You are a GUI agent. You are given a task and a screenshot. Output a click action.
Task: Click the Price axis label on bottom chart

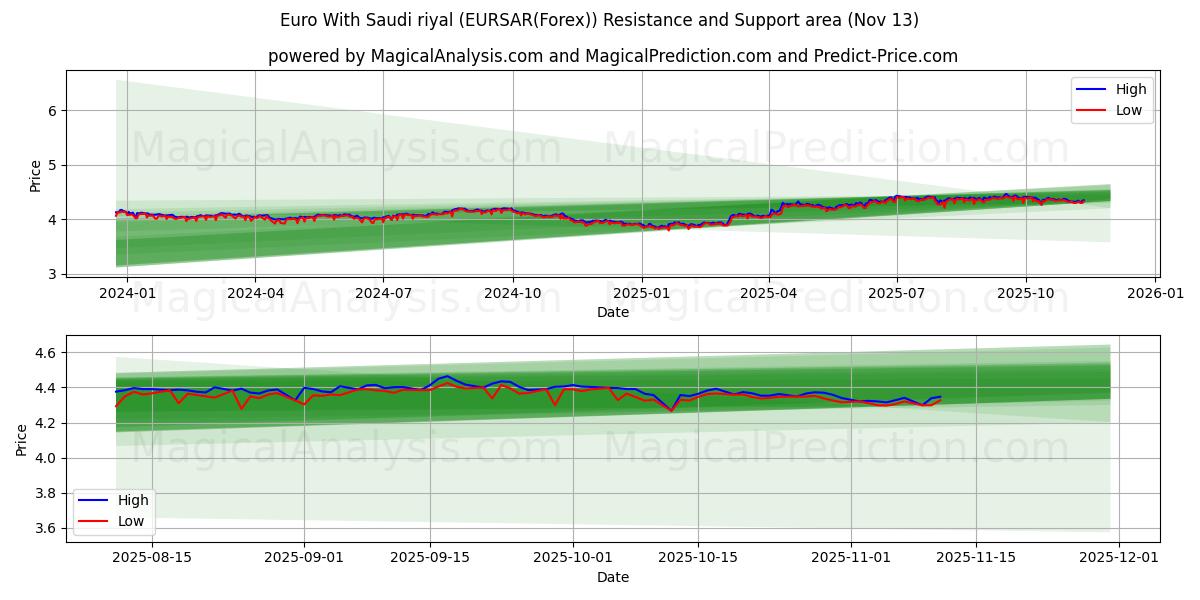(x=22, y=437)
